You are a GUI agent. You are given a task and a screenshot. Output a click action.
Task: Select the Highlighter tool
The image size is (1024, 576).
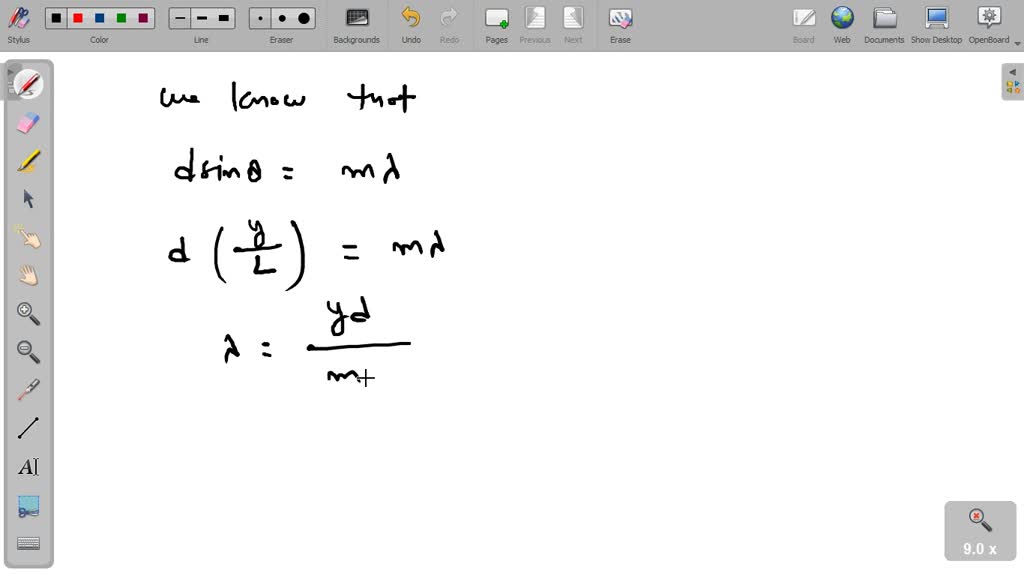click(28, 161)
